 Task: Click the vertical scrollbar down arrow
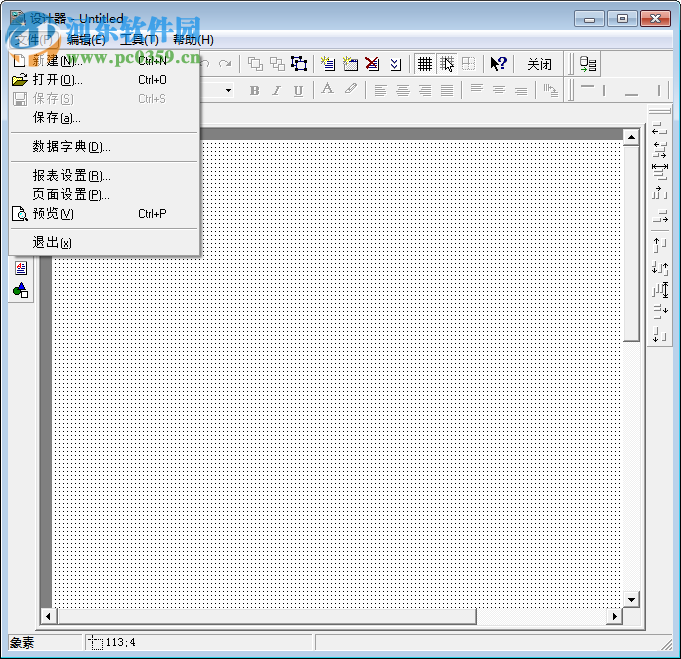pyautogui.click(x=631, y=599)
